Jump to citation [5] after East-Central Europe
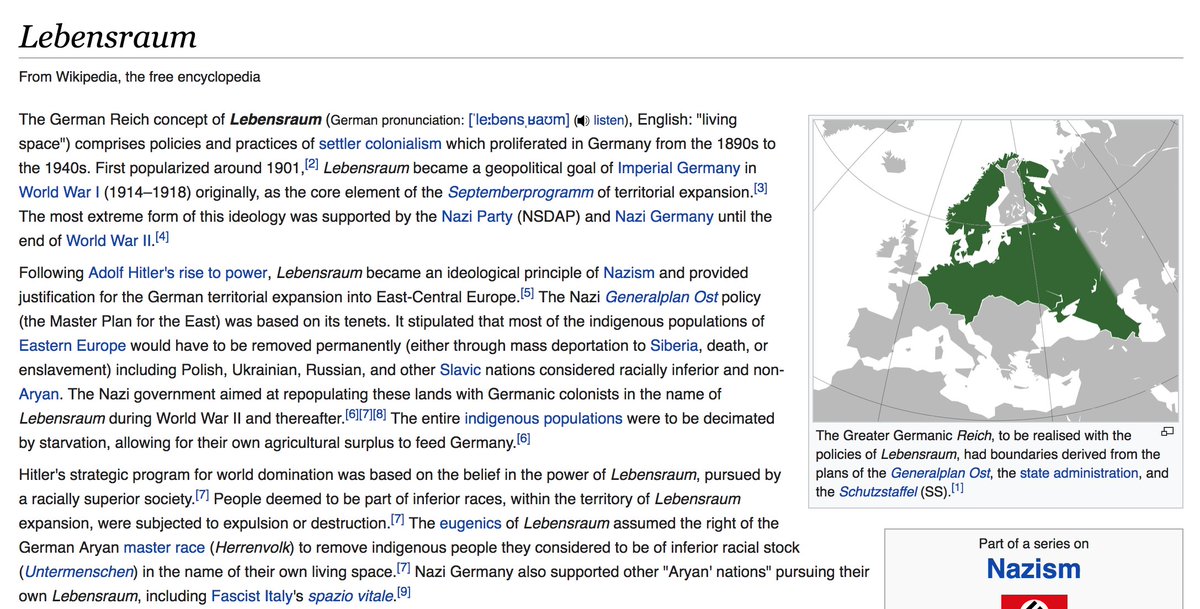Viewport: 1200px width, 609px height. coord(528,292)
